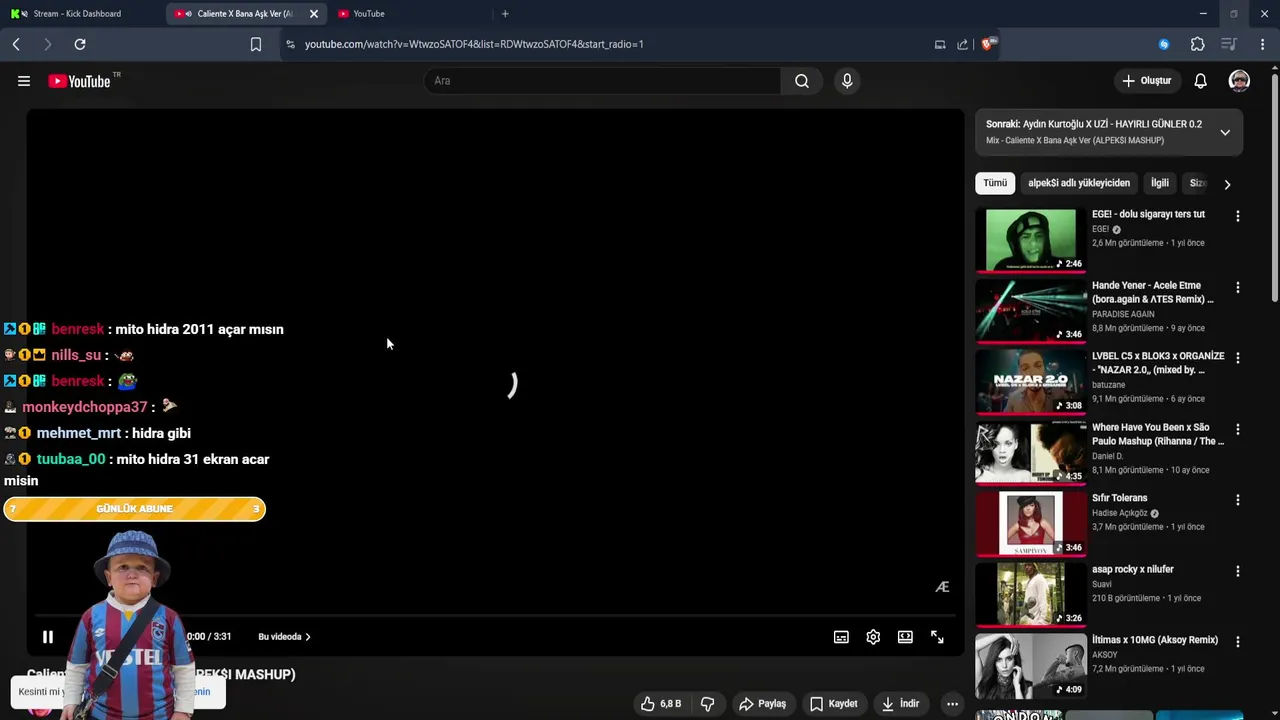Viewport: 1280px width, 720px height.
Task: Select the İlgili filter chip
Action: coord(1160,183)
